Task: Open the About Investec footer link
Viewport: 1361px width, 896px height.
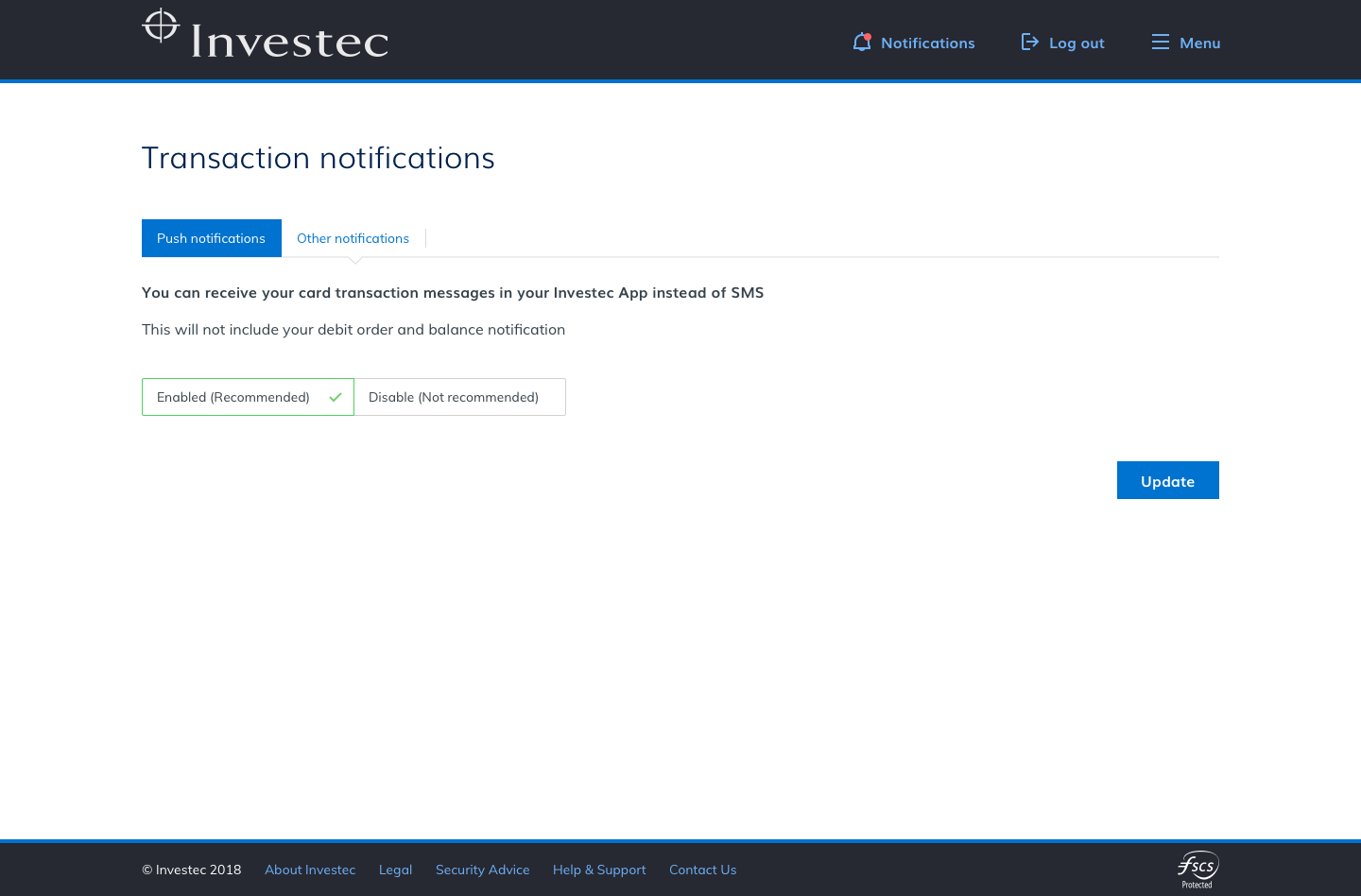Action: click(310, 870)
